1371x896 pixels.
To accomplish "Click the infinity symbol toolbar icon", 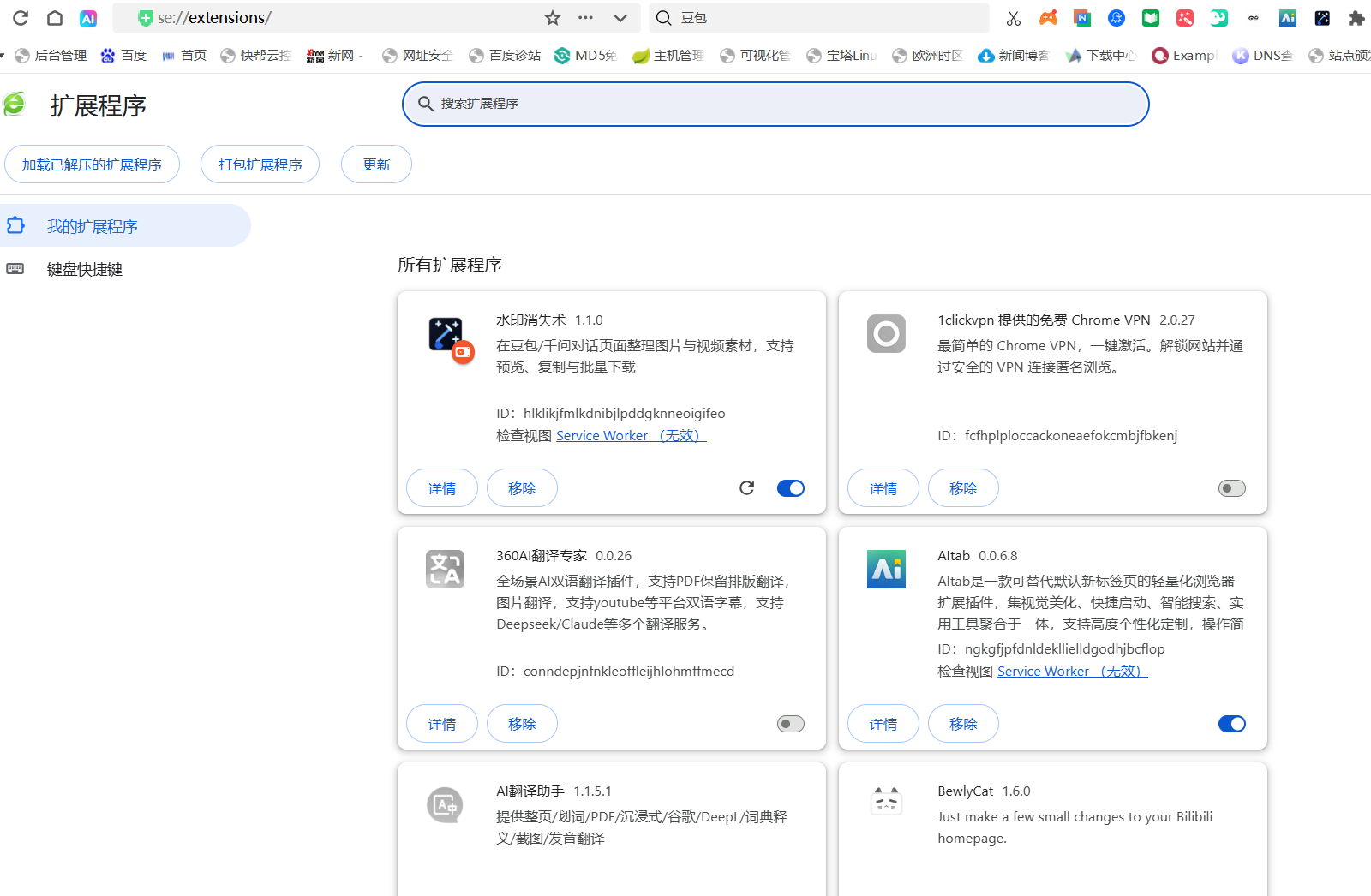I will tap(1254, 18).
